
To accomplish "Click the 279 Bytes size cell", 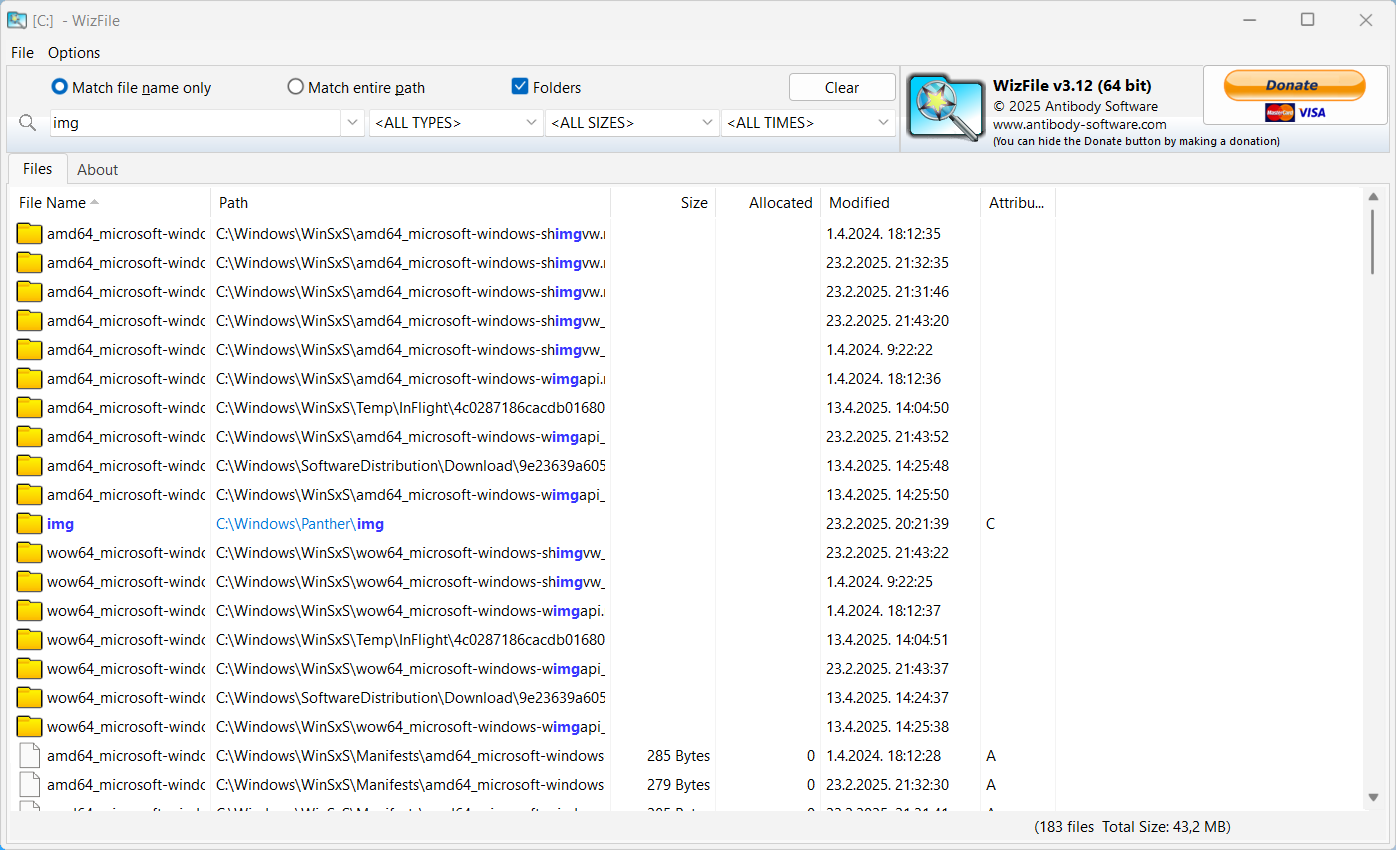I will [678, 785].
